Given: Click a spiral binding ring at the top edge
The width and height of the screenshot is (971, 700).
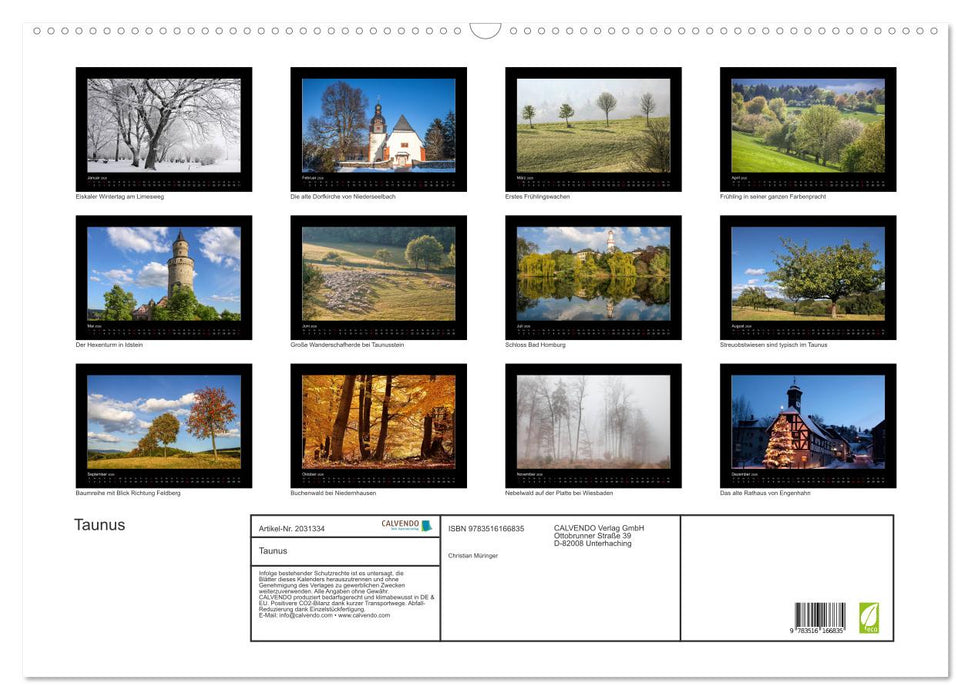Looking at the screenshot, I should coord(40,31).
